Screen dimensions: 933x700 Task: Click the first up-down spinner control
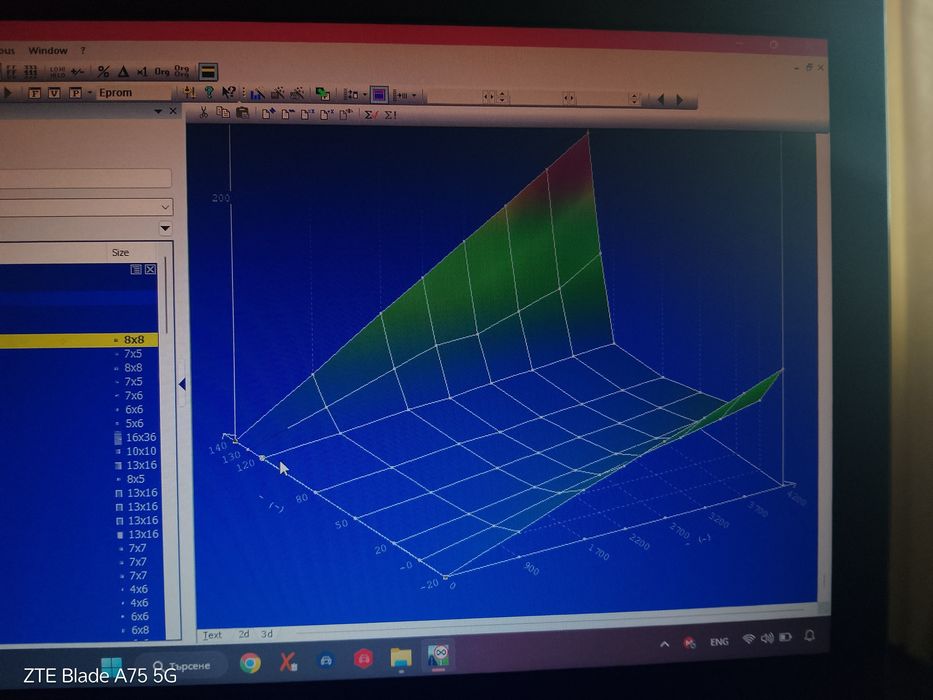[x=502, y=96]
